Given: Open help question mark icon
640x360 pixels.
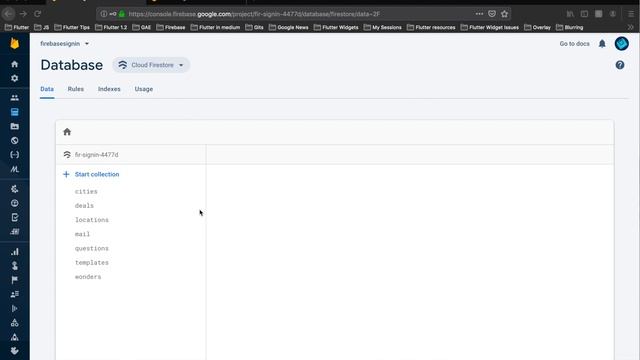Looking at the screenshot, I should click(x=620, y=65).
